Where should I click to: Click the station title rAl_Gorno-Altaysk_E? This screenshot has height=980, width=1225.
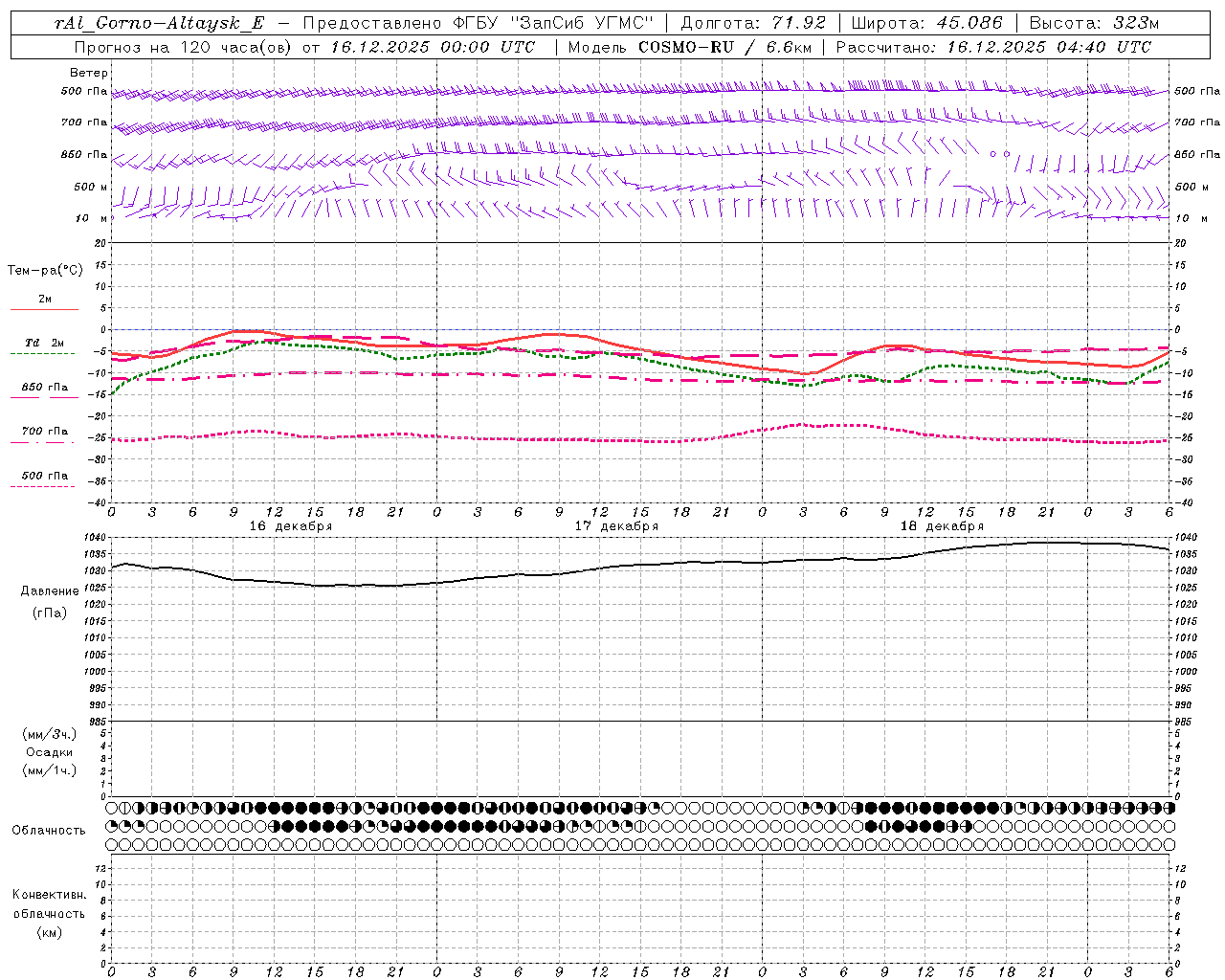click(x=159, y=23)
